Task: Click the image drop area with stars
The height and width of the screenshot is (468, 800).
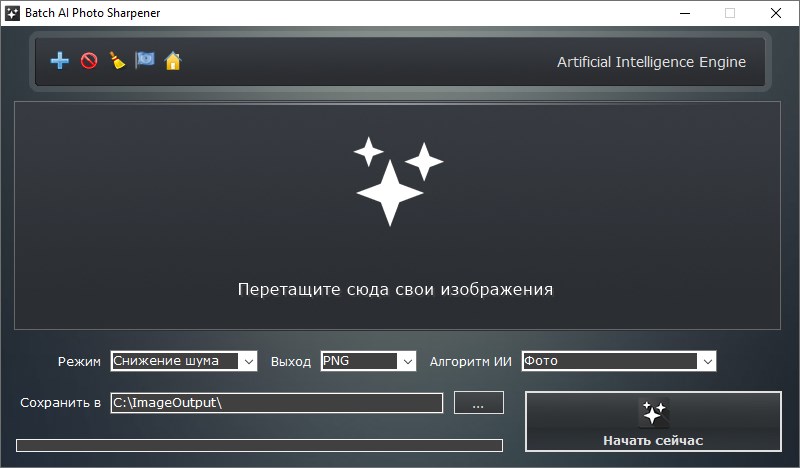Action: pos(397,215)
